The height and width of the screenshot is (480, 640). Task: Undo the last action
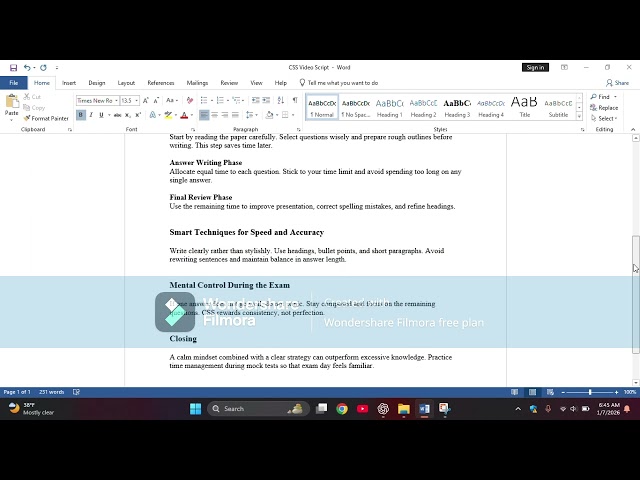coord(27,68)
